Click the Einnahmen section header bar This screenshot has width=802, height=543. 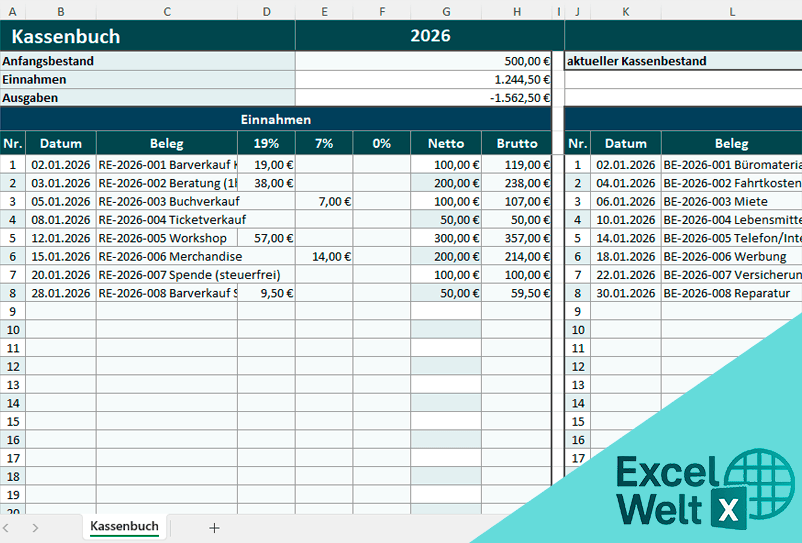tap(275, 119)
